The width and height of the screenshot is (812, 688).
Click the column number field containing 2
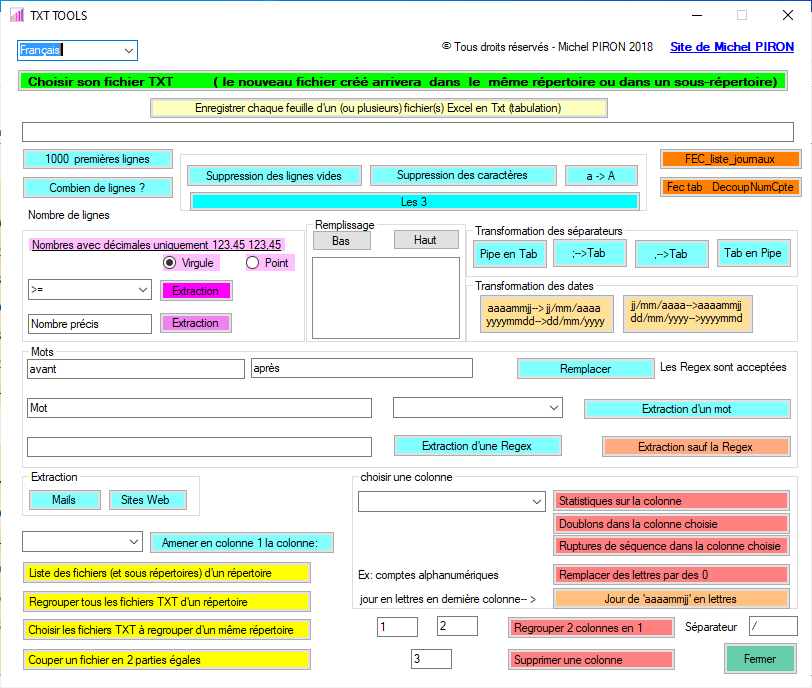coord(457,626)
